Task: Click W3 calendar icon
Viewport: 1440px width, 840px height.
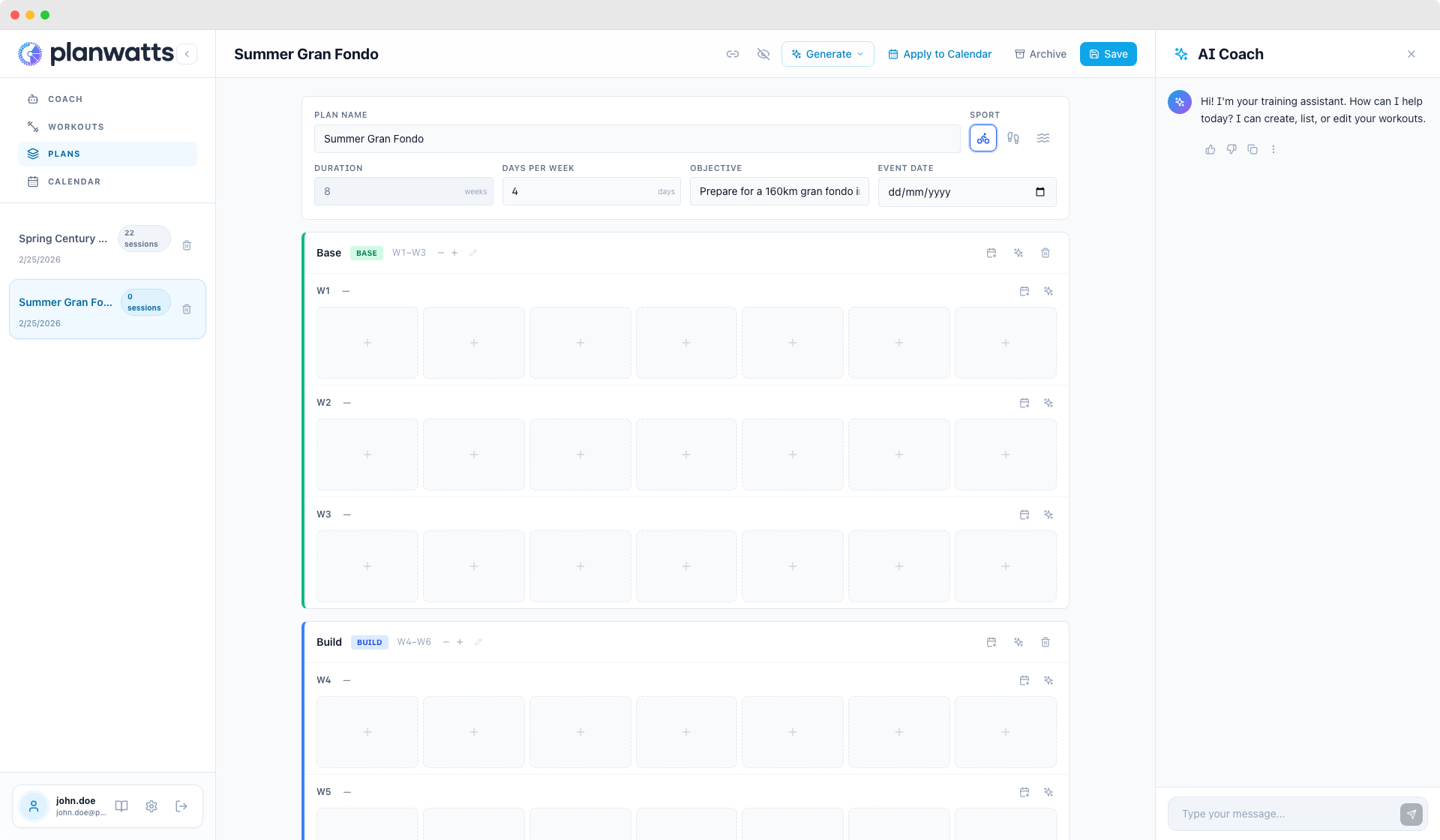Action: (1024, 514)
